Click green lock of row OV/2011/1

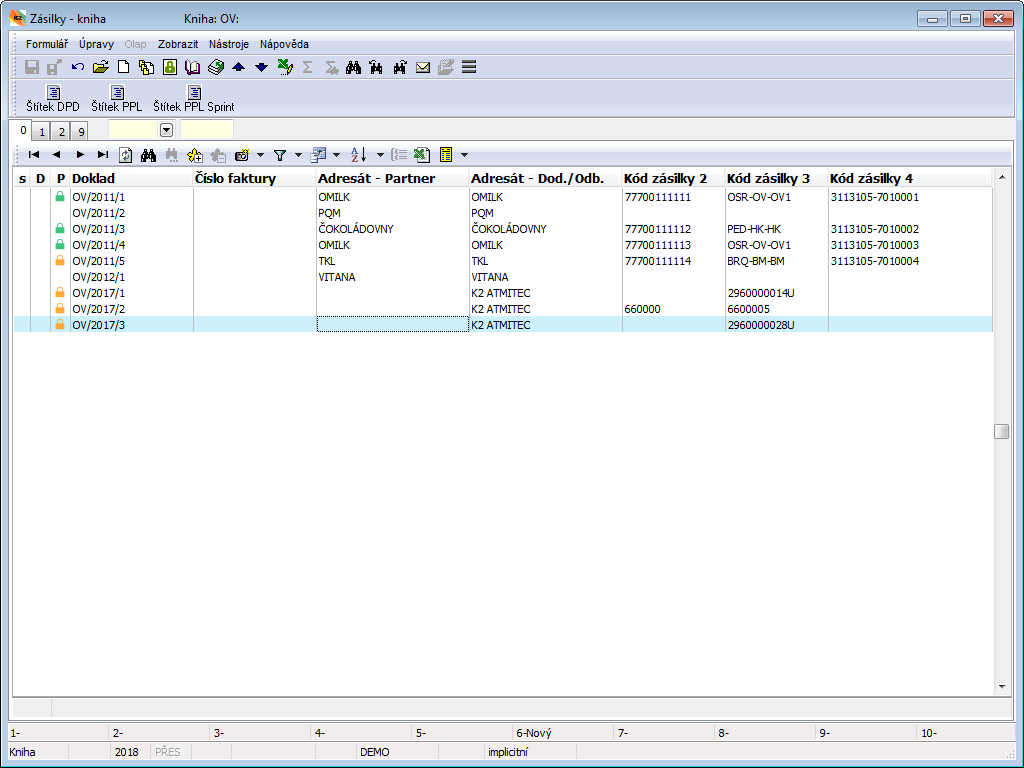(60, 197)
